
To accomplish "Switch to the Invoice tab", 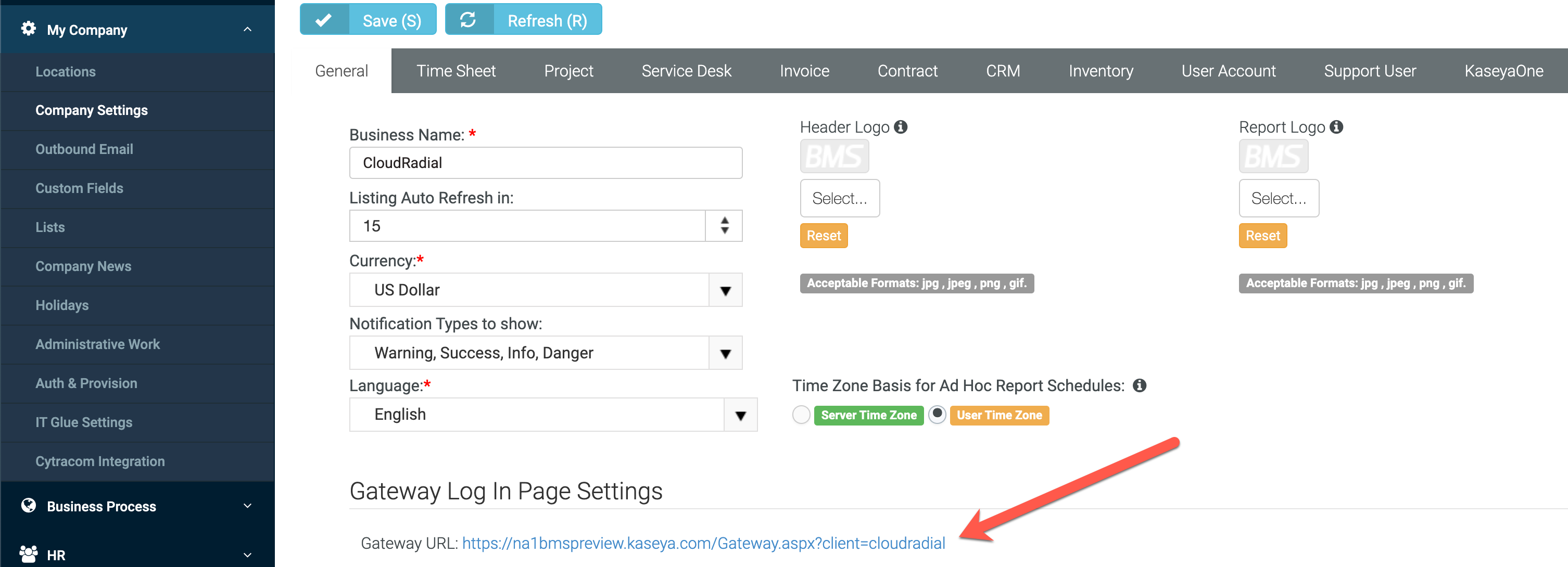I will point(804,71).
